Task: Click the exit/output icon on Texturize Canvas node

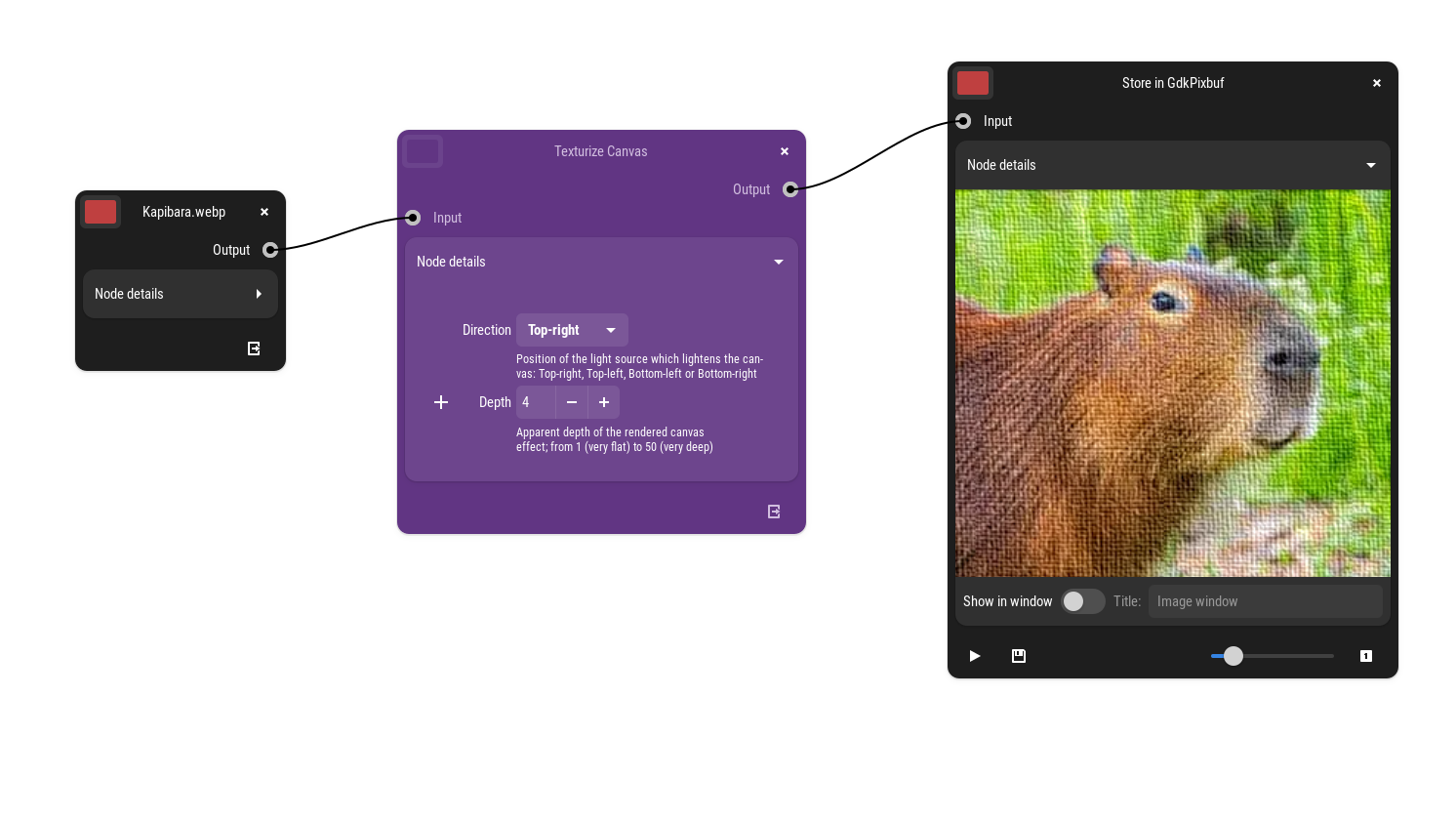Action: tap(773, 511)
